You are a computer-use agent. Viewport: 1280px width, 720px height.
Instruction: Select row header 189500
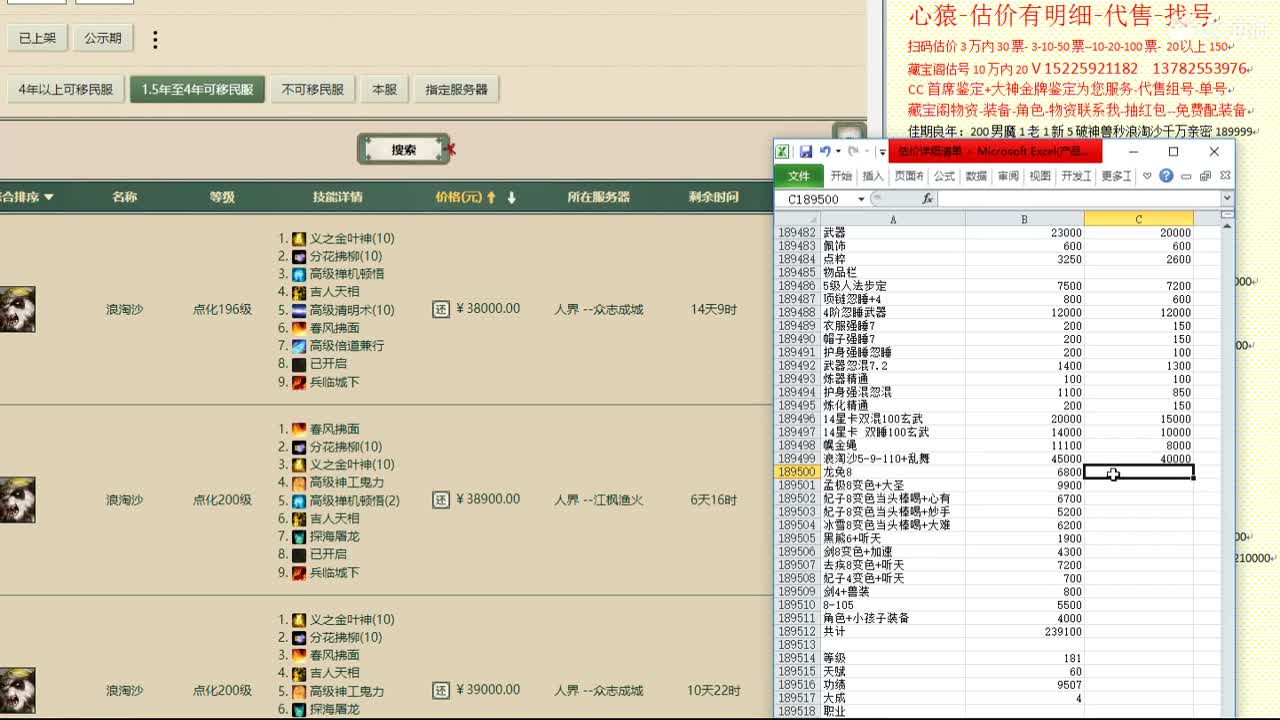tap(797, 472)
